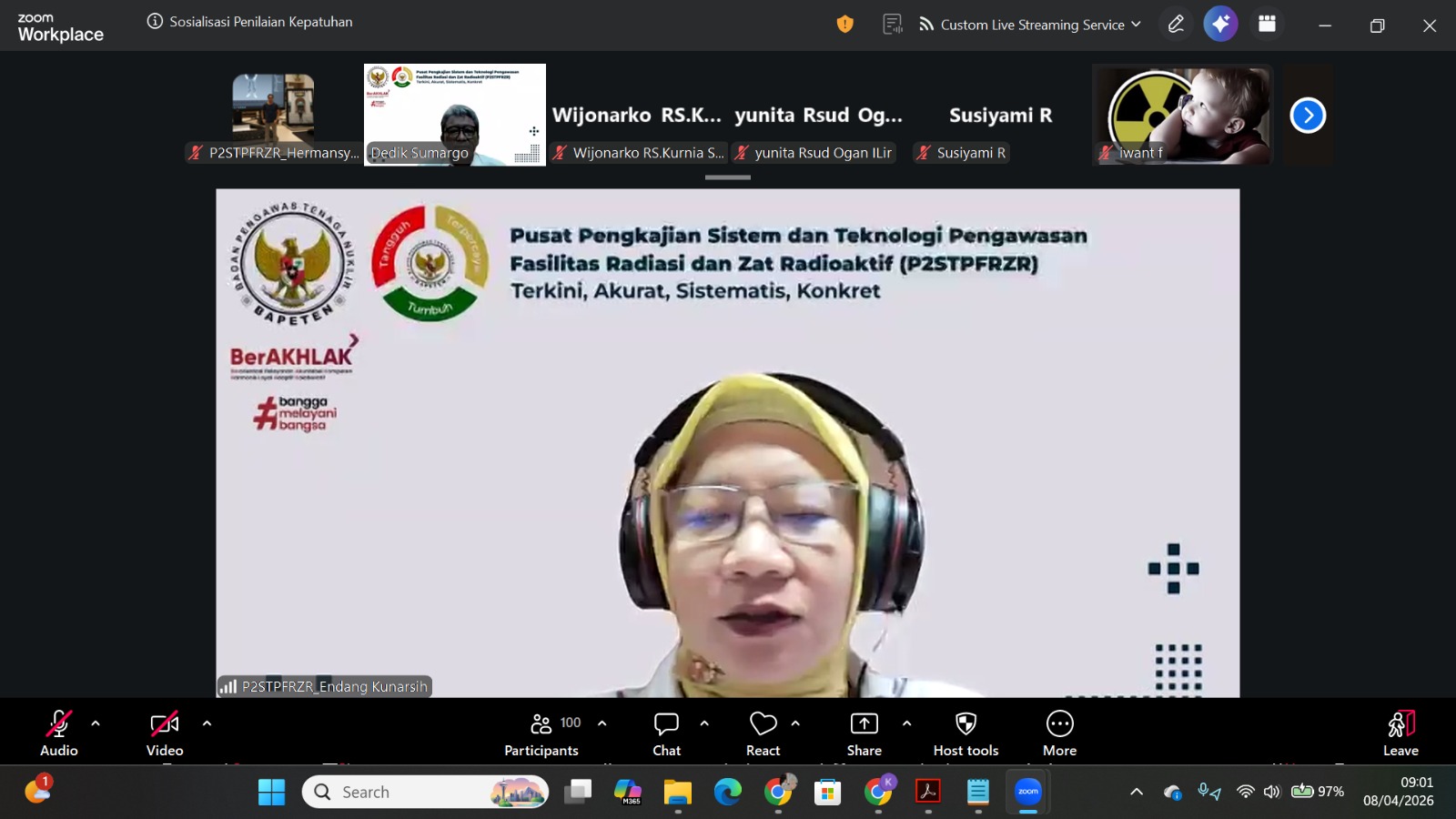Open the More options menu

(1059, 733)
